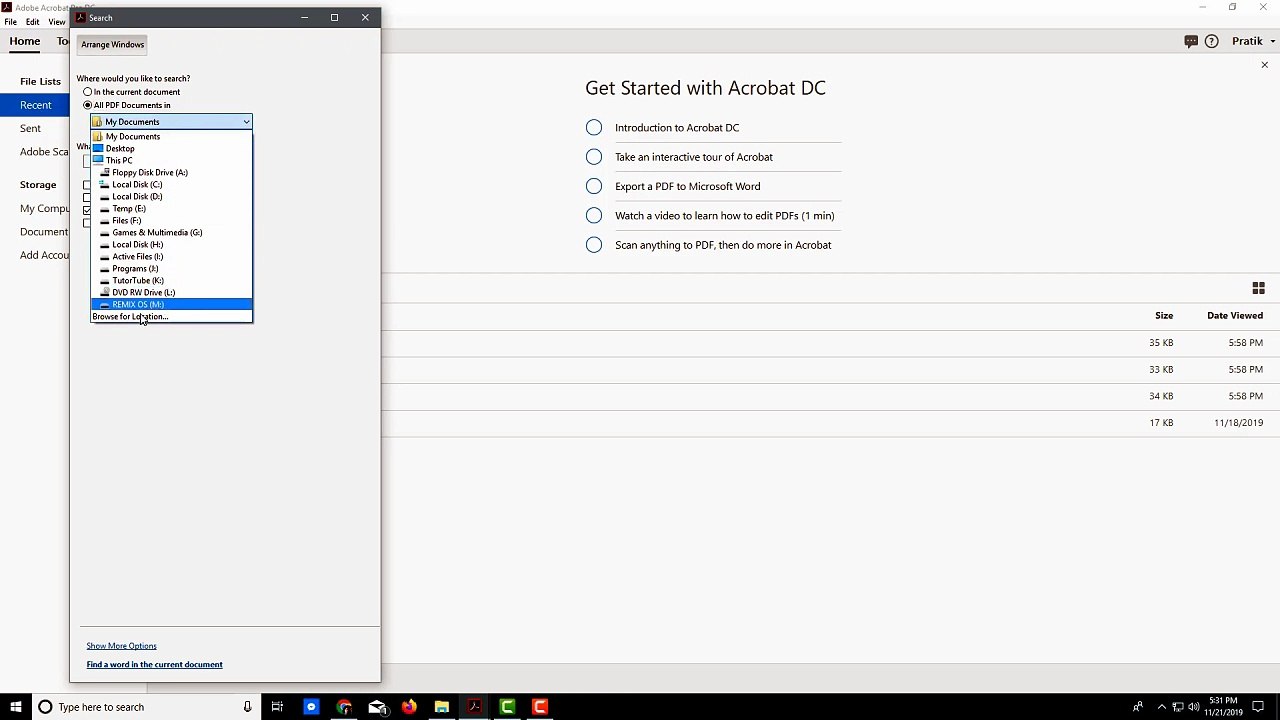Choose My Documents in the location list
Screen dimensions: 1280x720
point(171,137)
